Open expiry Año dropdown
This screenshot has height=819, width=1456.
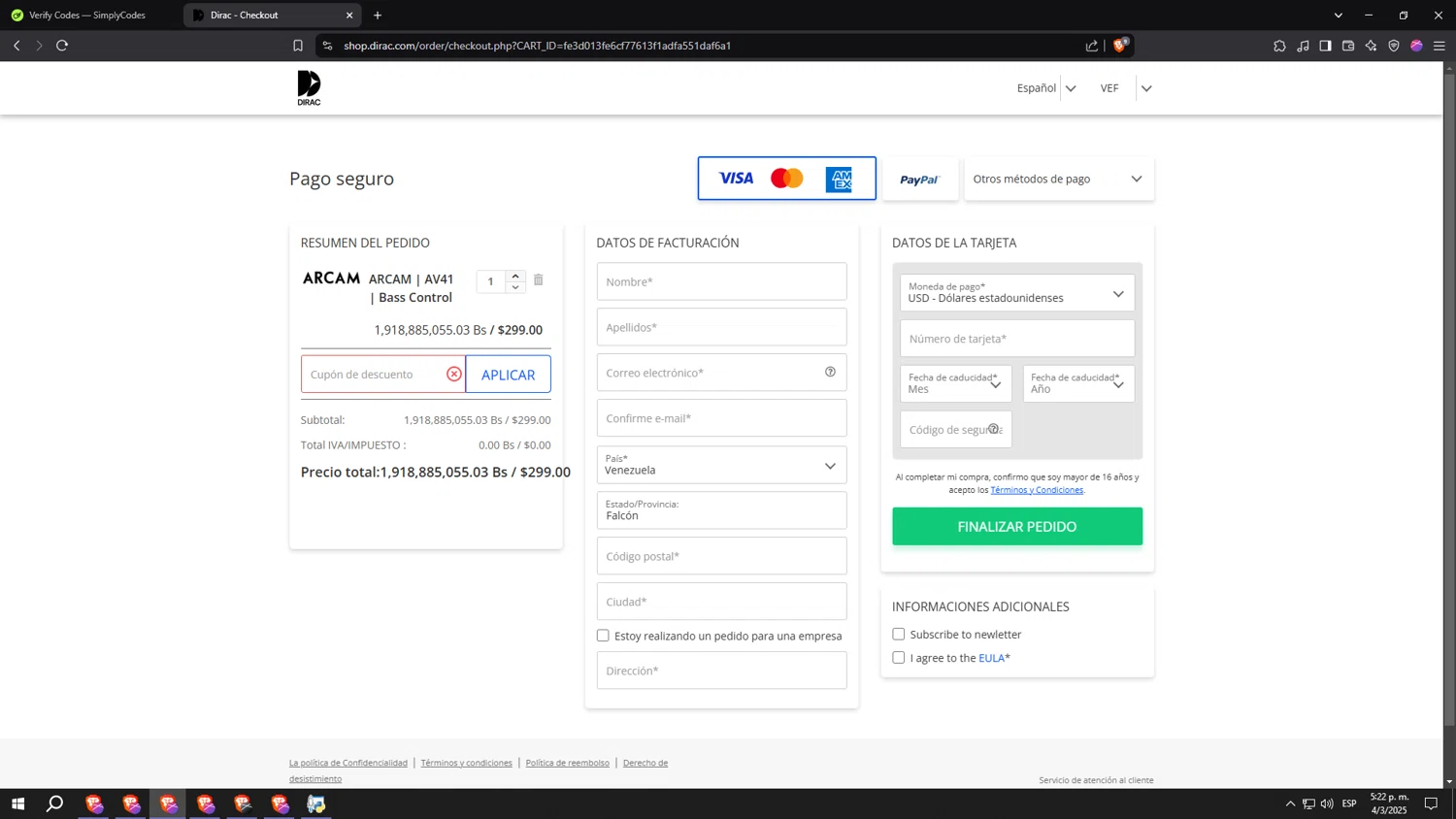tap(1078, 383)
